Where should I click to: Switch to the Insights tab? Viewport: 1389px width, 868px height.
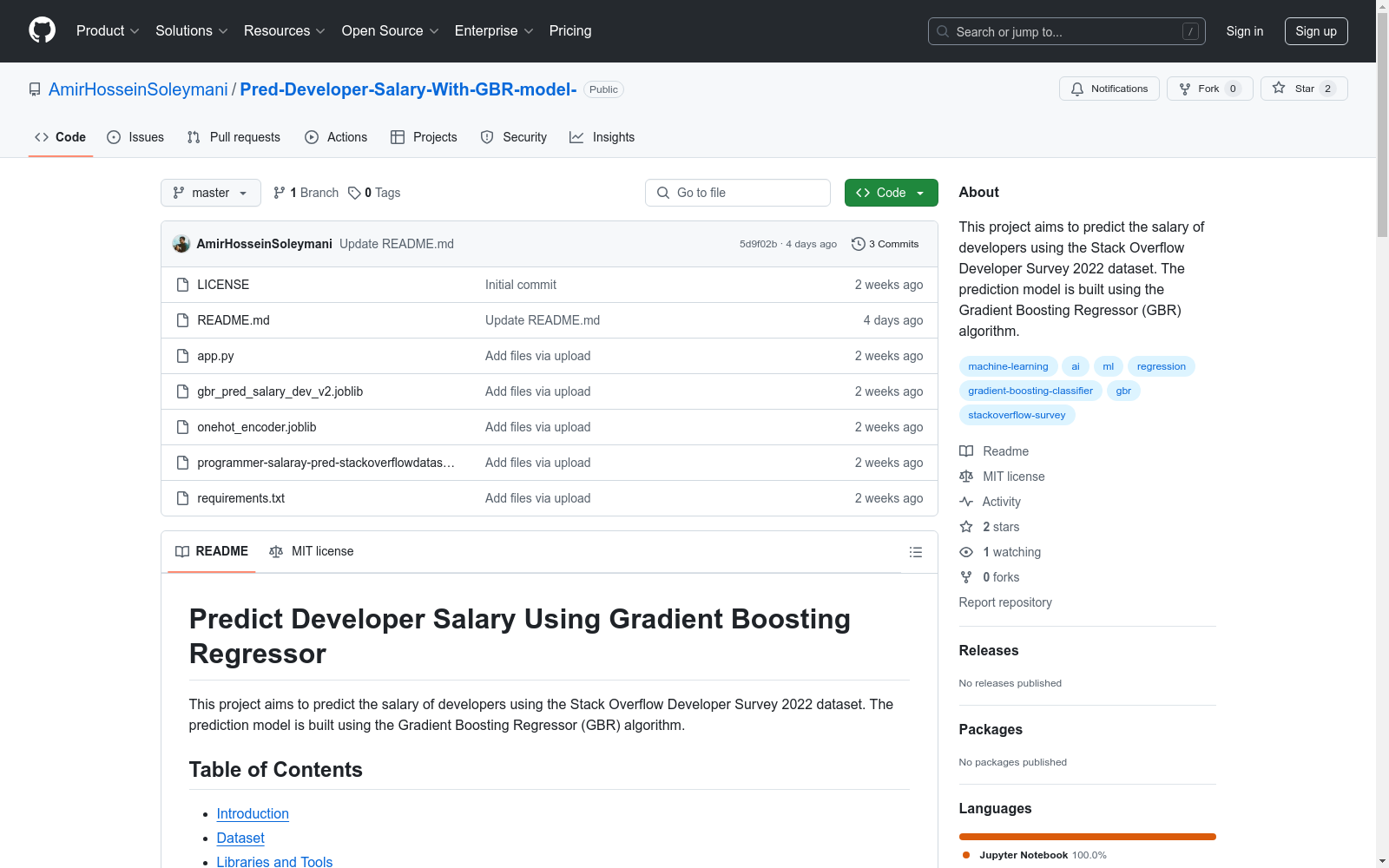[602, 137]
